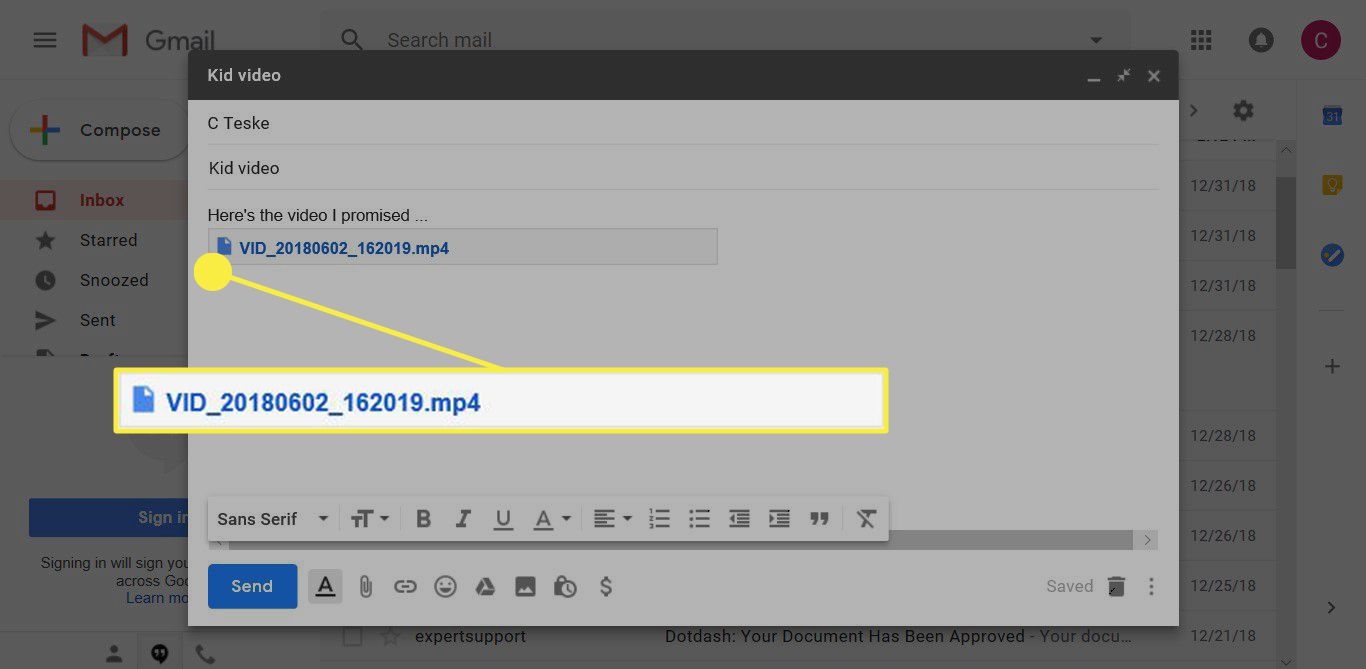Viewport: 1366px width, 669px height.
Task: Open the Gmail main menu hamburger
Action: tap(45, 40)
